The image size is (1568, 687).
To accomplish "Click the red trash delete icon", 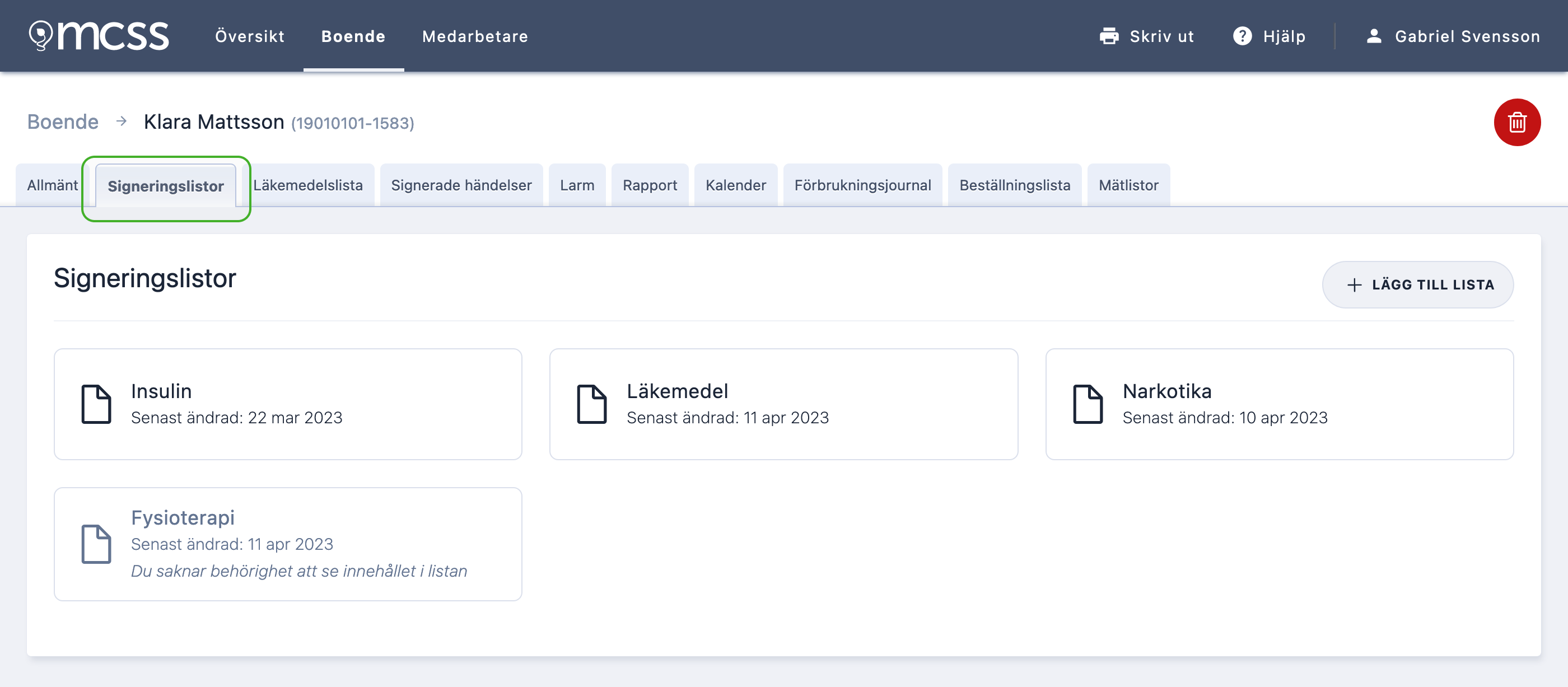I will 1518,121.
